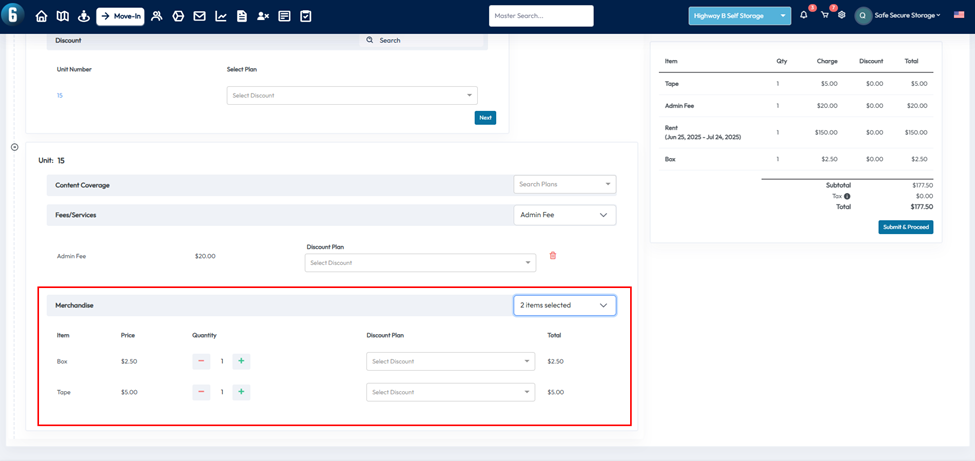975x461 pixels.
Task: Open the notifications bell icon
Action: [804, 15]
